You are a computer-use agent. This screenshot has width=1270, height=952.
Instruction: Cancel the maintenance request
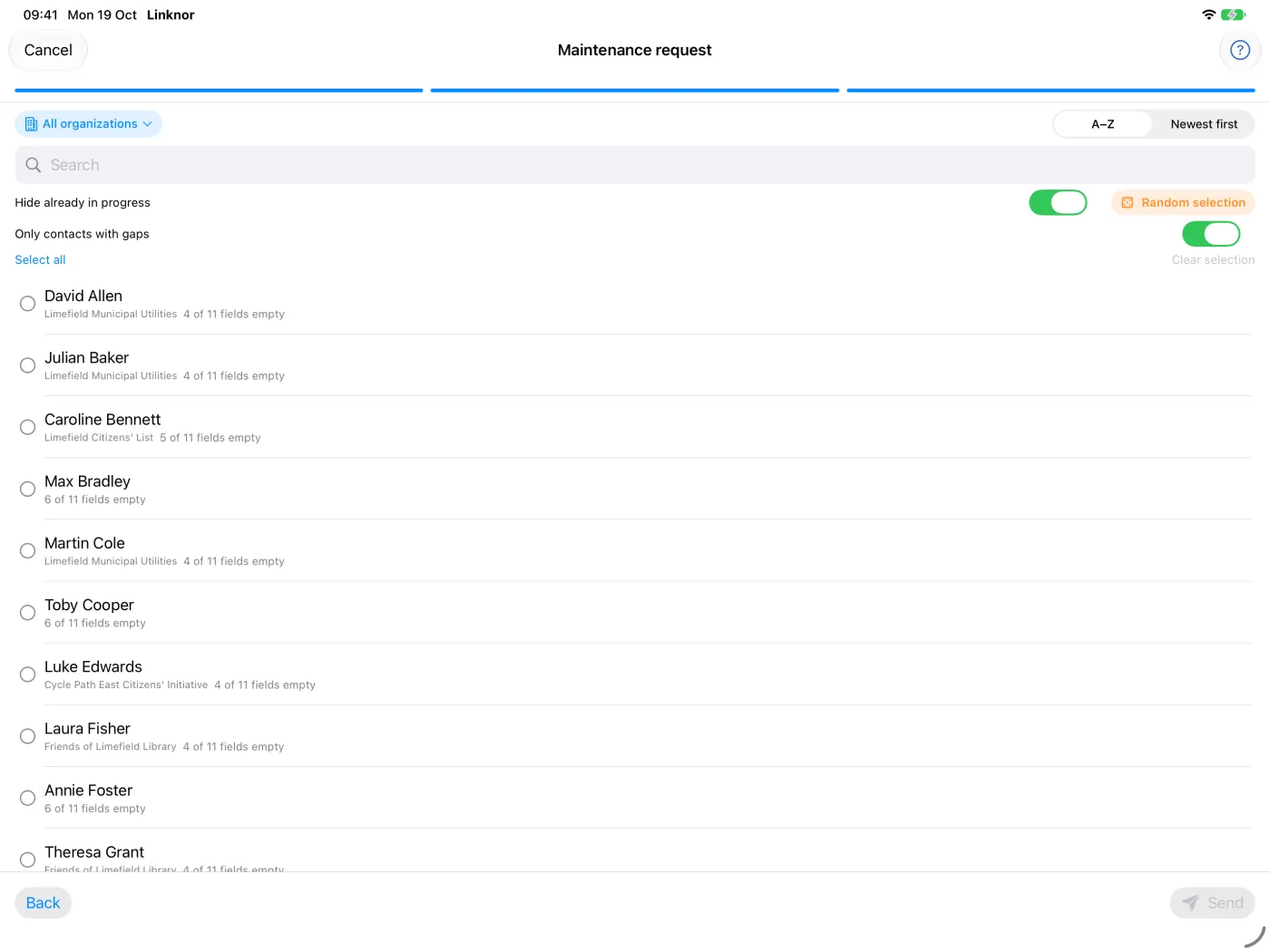tap(48, 50)
